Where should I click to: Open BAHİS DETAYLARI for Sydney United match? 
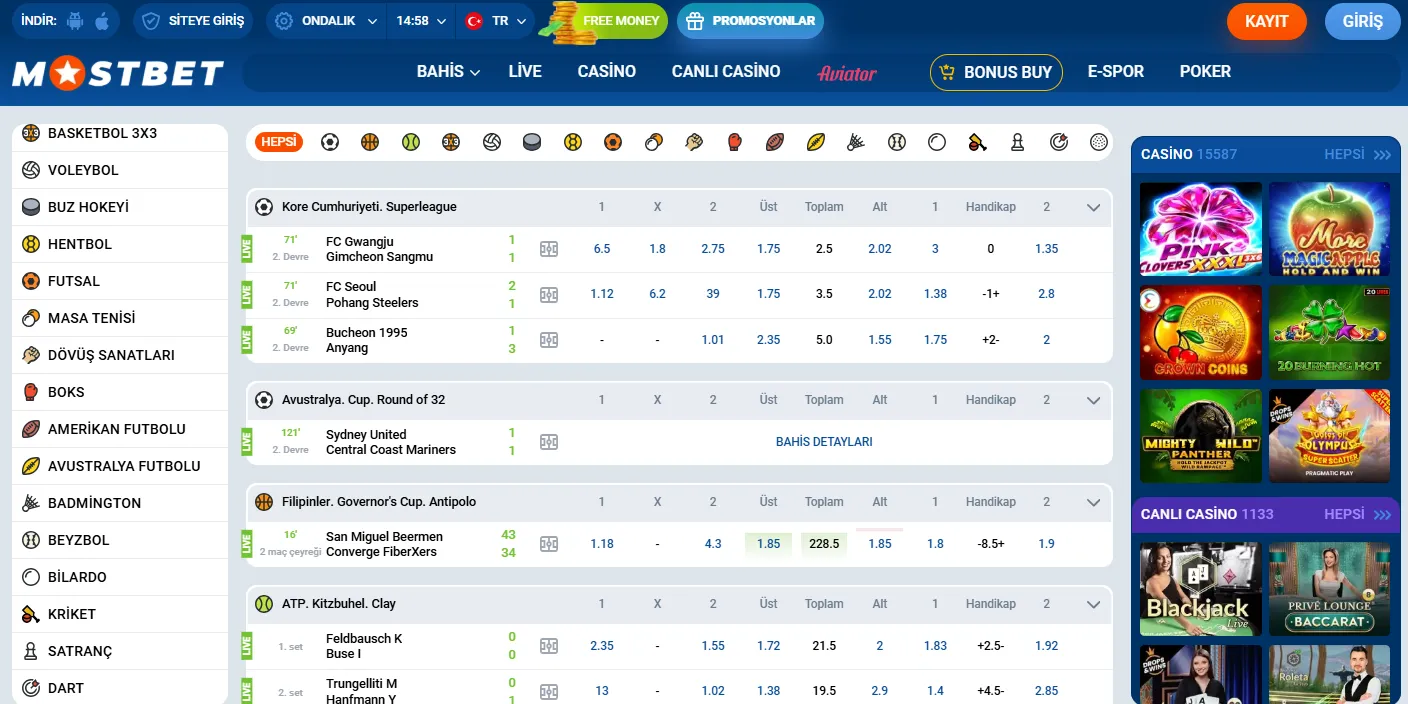pyautogui.click(x=824, y=441)
